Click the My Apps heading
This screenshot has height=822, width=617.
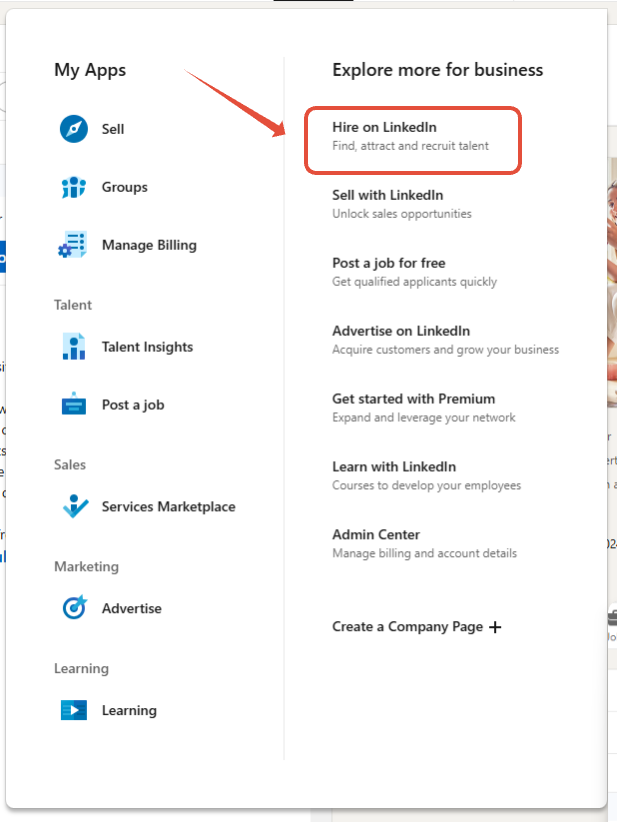point(90,70)
